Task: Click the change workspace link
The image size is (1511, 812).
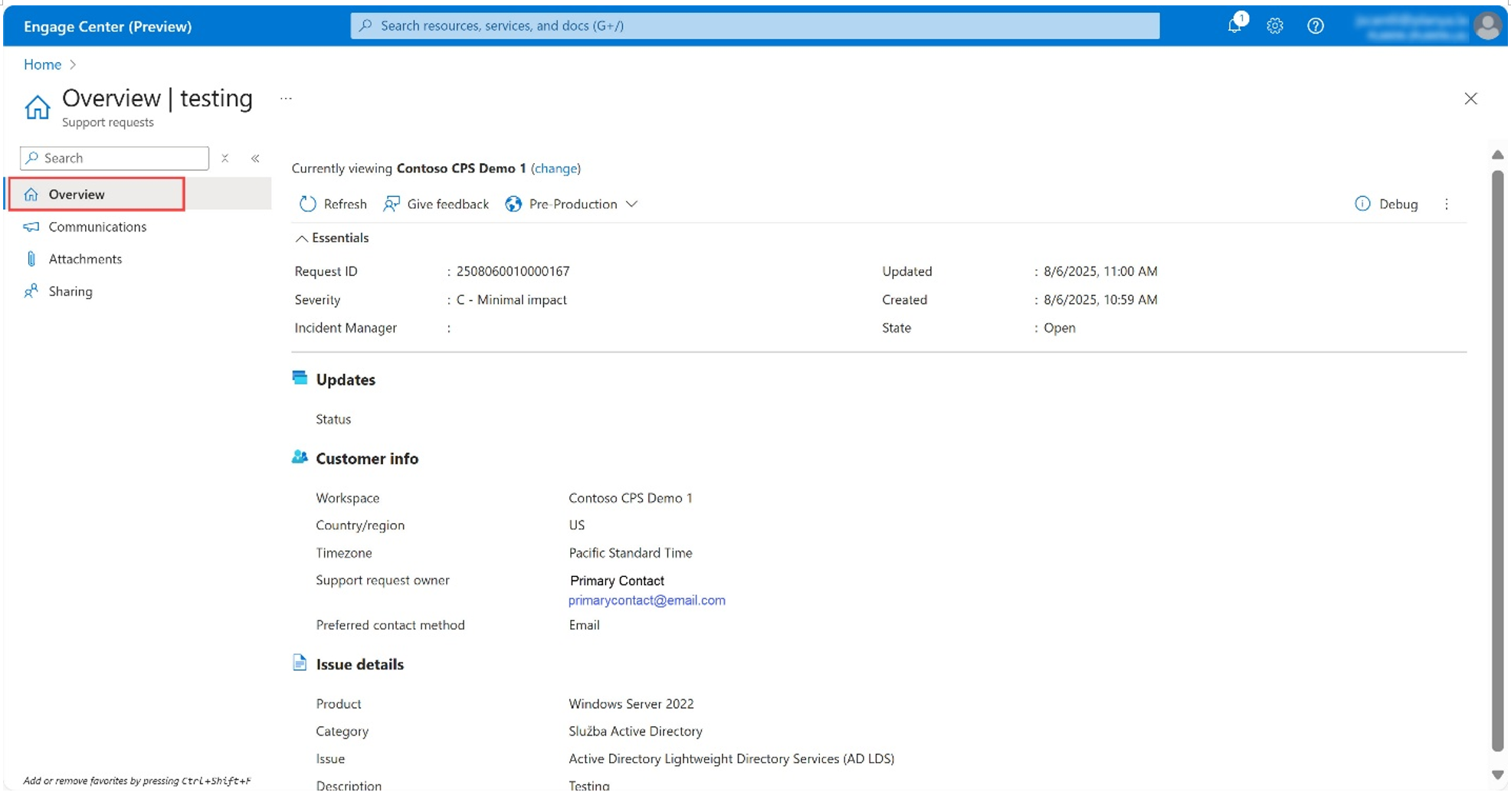Action: coord(556,169)
